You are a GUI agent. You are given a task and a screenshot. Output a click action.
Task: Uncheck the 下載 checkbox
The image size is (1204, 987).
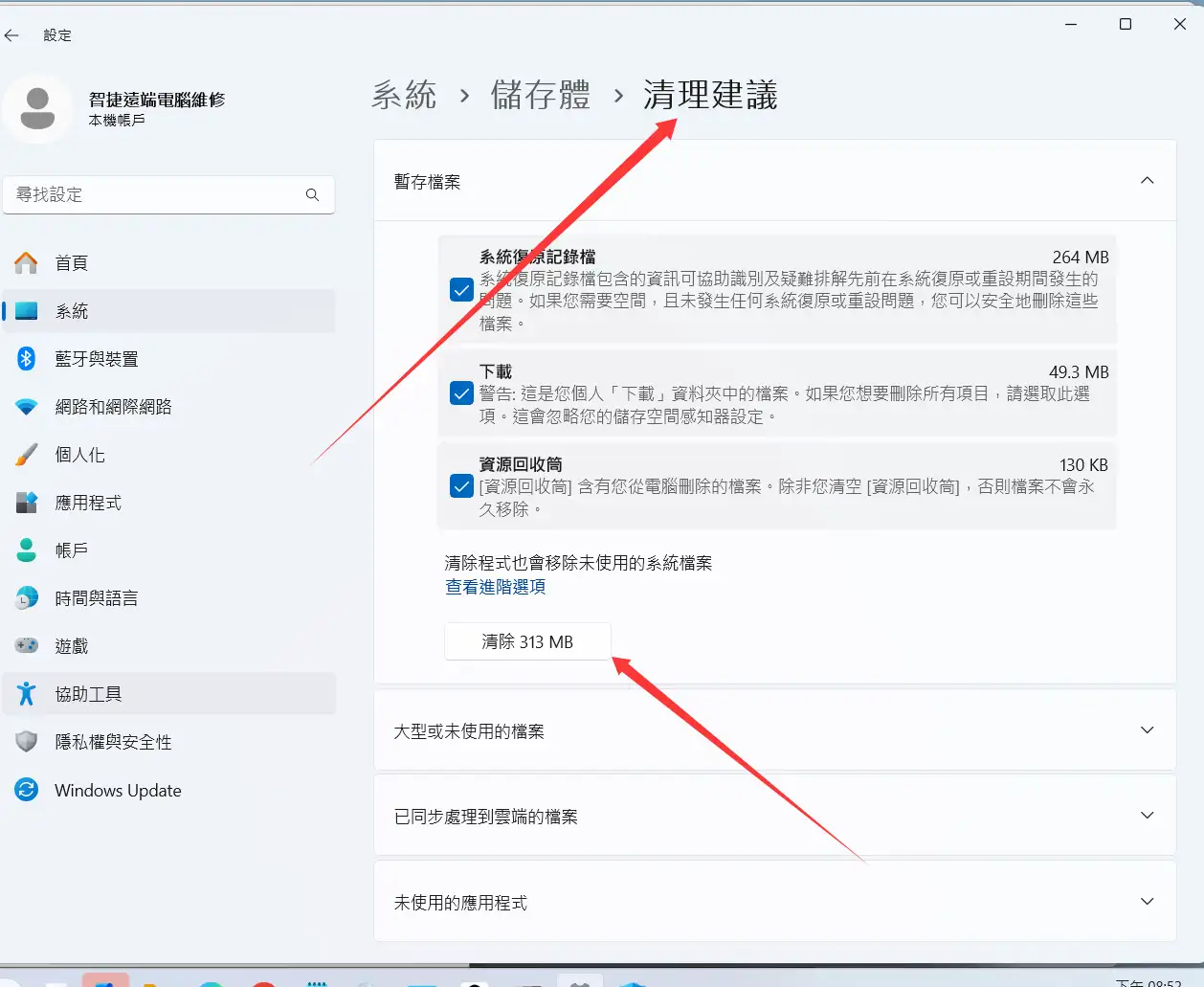(x=461, y=393)
